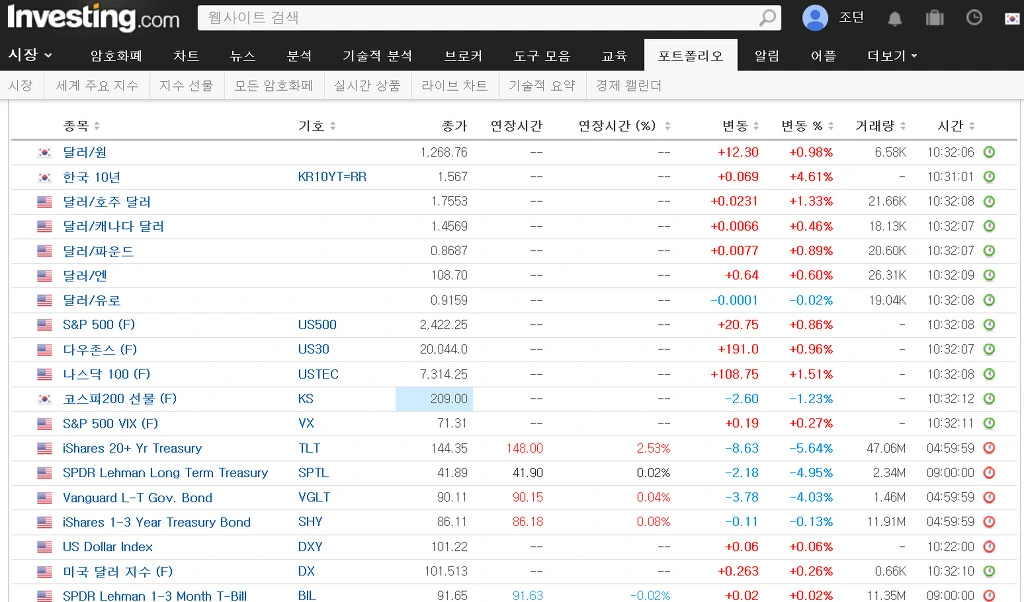The height and width of the screenshot is (602, 1024).
Task: Click red clock icon in DXY row
Action: pos(989,547)
